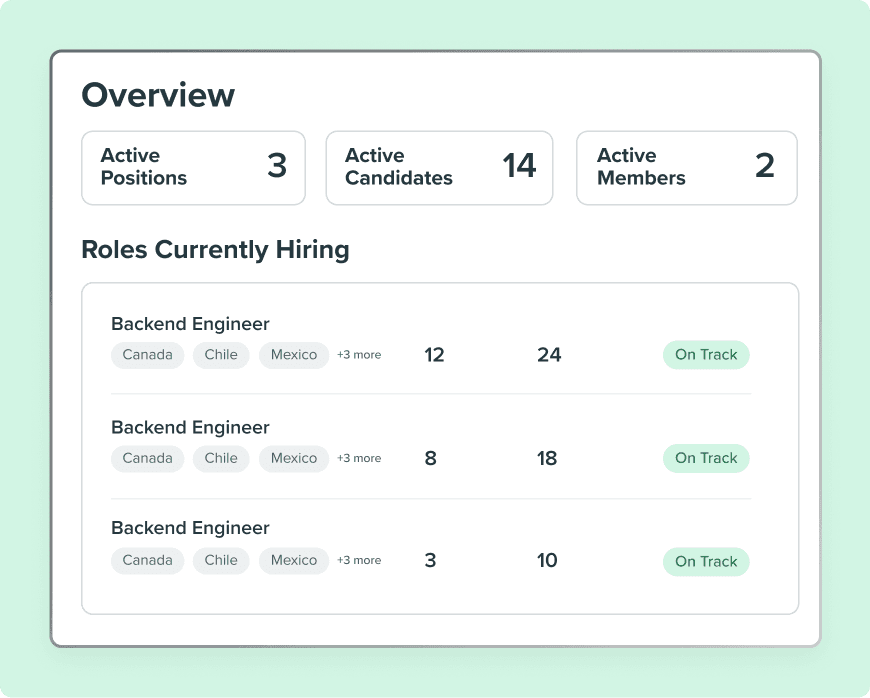The height and width of the screenshot is (698, 870).
Task: Expand additional locations on the third role row
Action: [x=359, y=560]
